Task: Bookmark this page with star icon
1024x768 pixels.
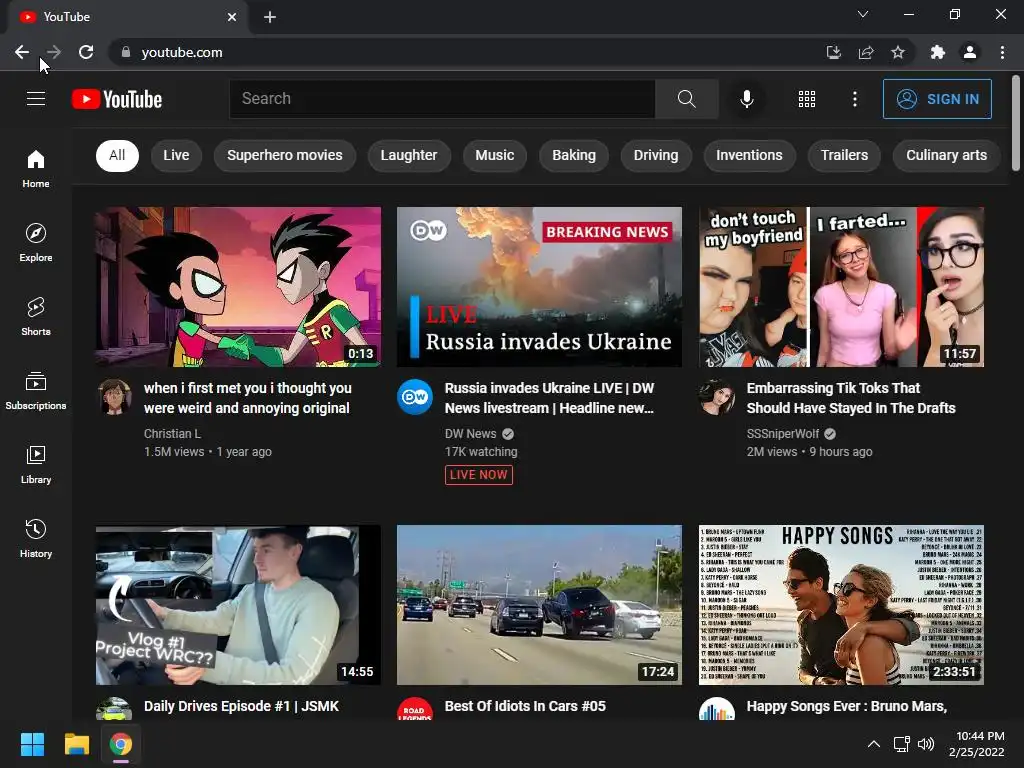Action: (898, 52)
